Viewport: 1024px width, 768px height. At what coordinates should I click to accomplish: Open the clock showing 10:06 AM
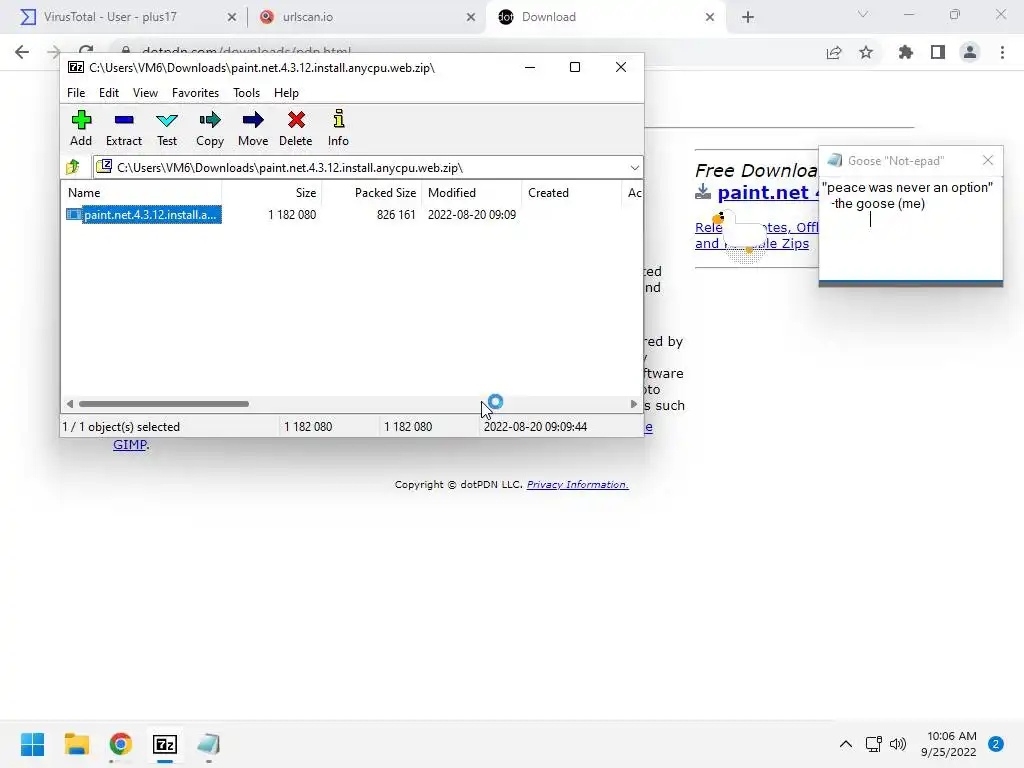[x=949, y=744]
